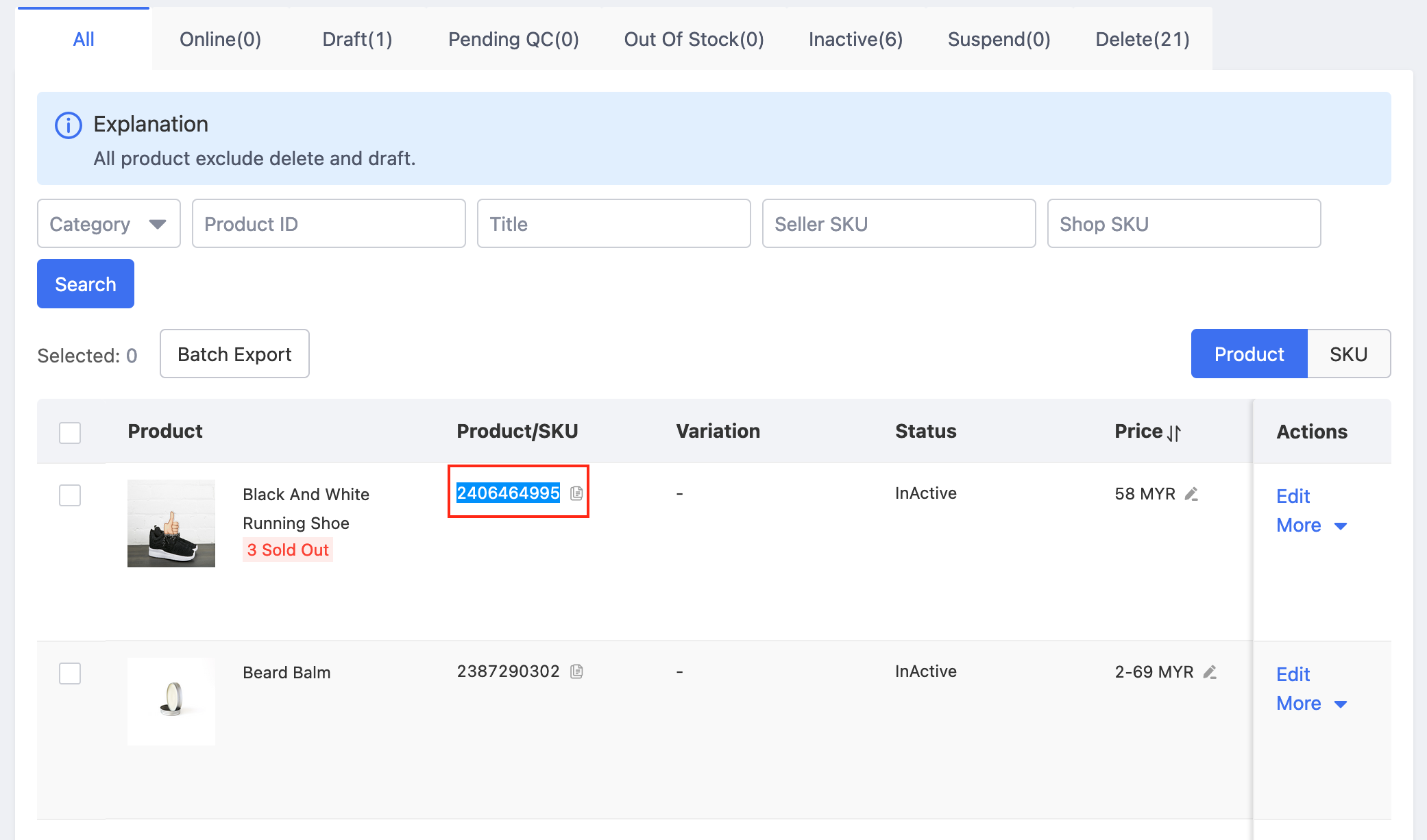This screenshot has width=1427, height=840.
Task: Click the copy icon next to 2406464995
Action: coord(576,493)
